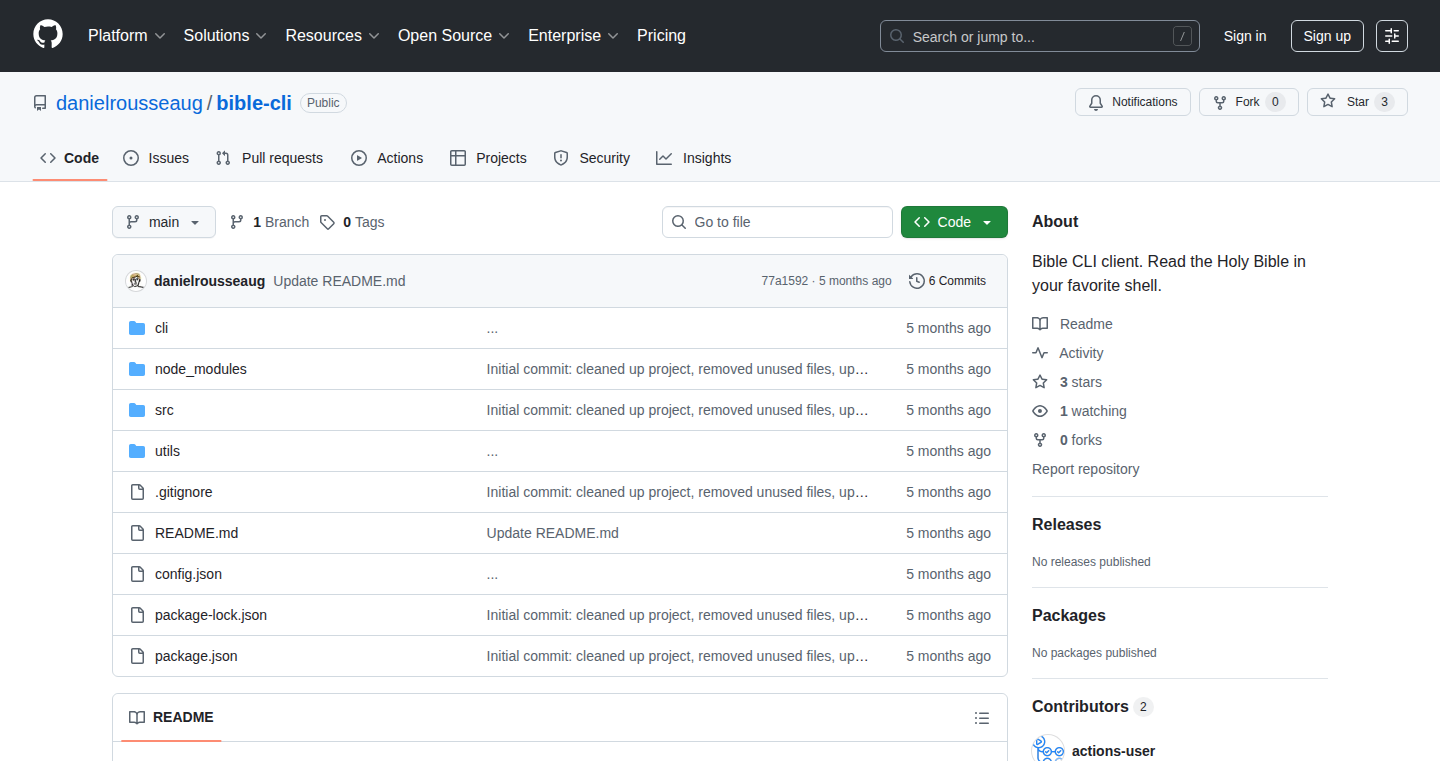Click the 0 Tags link
Image resolution: width=1440 pixels, height=761 pixels.
pyautogui.click(x=352, y=222)
